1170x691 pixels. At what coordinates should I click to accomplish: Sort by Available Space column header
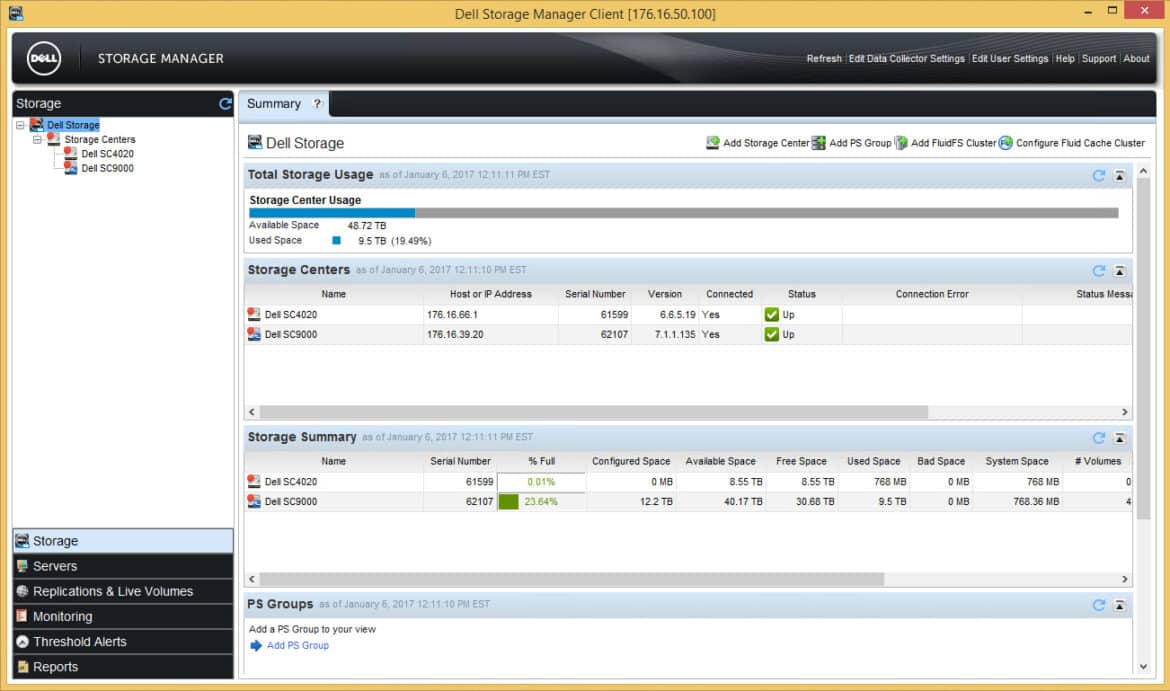(721, 461)
